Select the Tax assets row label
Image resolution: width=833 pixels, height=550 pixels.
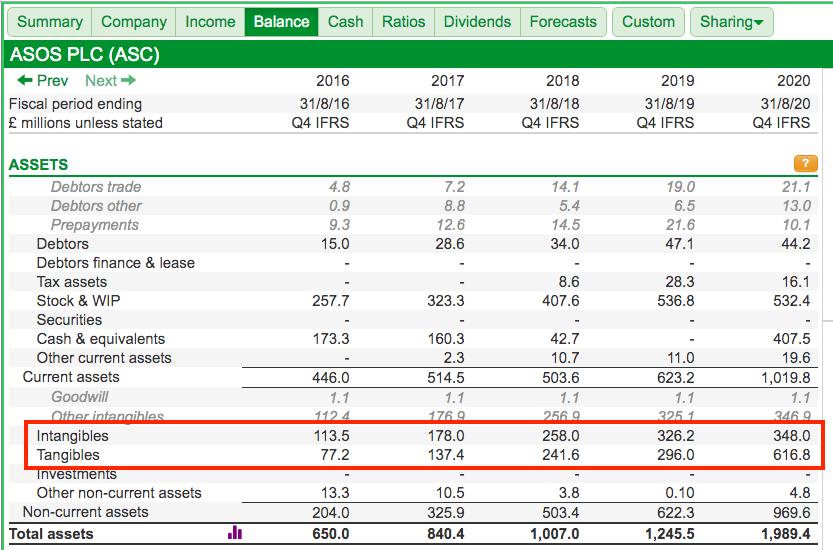[72, 282]
